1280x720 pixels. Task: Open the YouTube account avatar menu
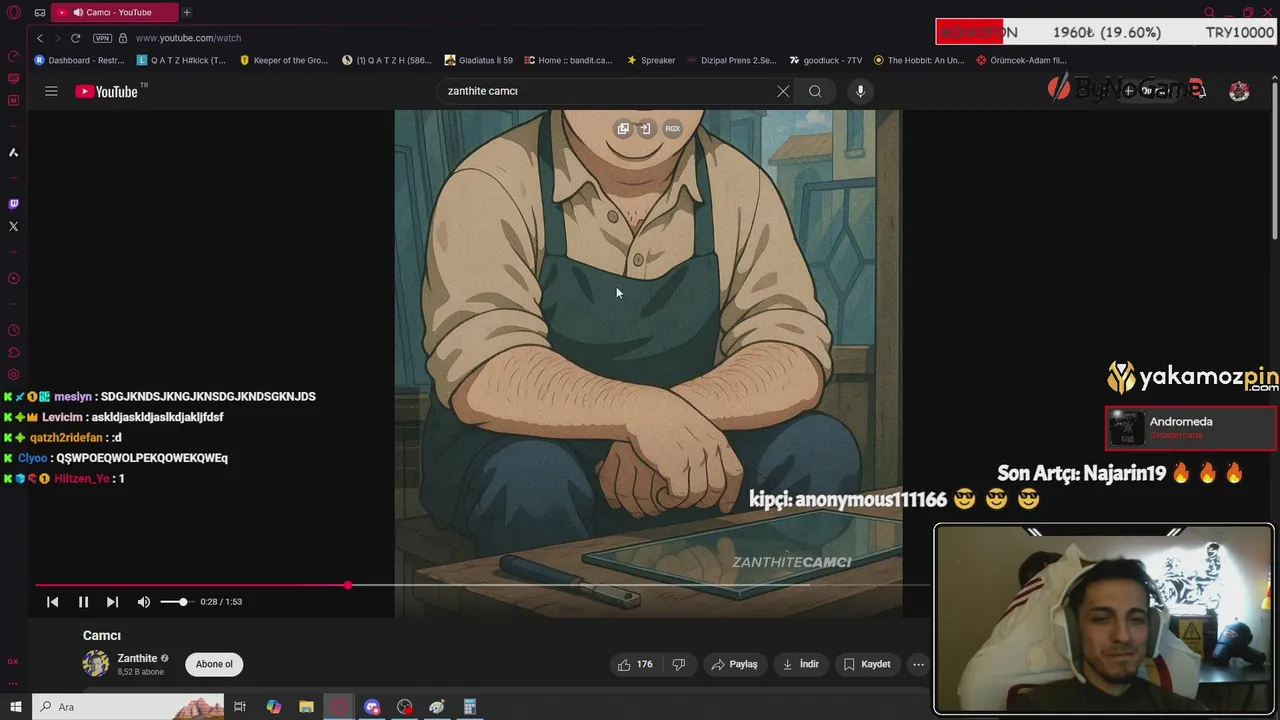(1239, 91)
